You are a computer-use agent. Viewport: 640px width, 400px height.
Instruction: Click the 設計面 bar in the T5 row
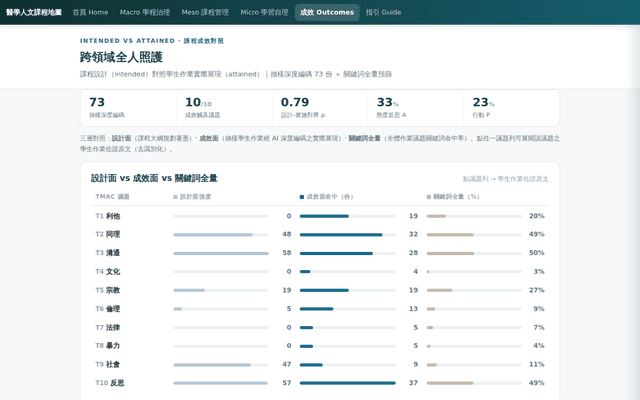pyautogui.click(x=189, y=290)
